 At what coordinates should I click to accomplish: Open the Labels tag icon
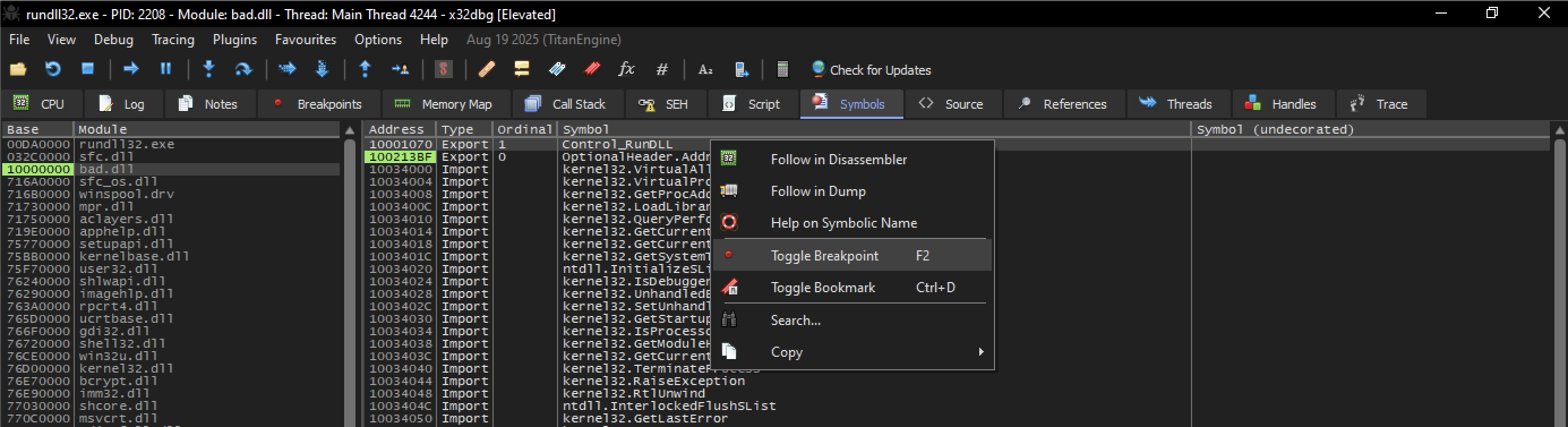[x=557, y=70]
